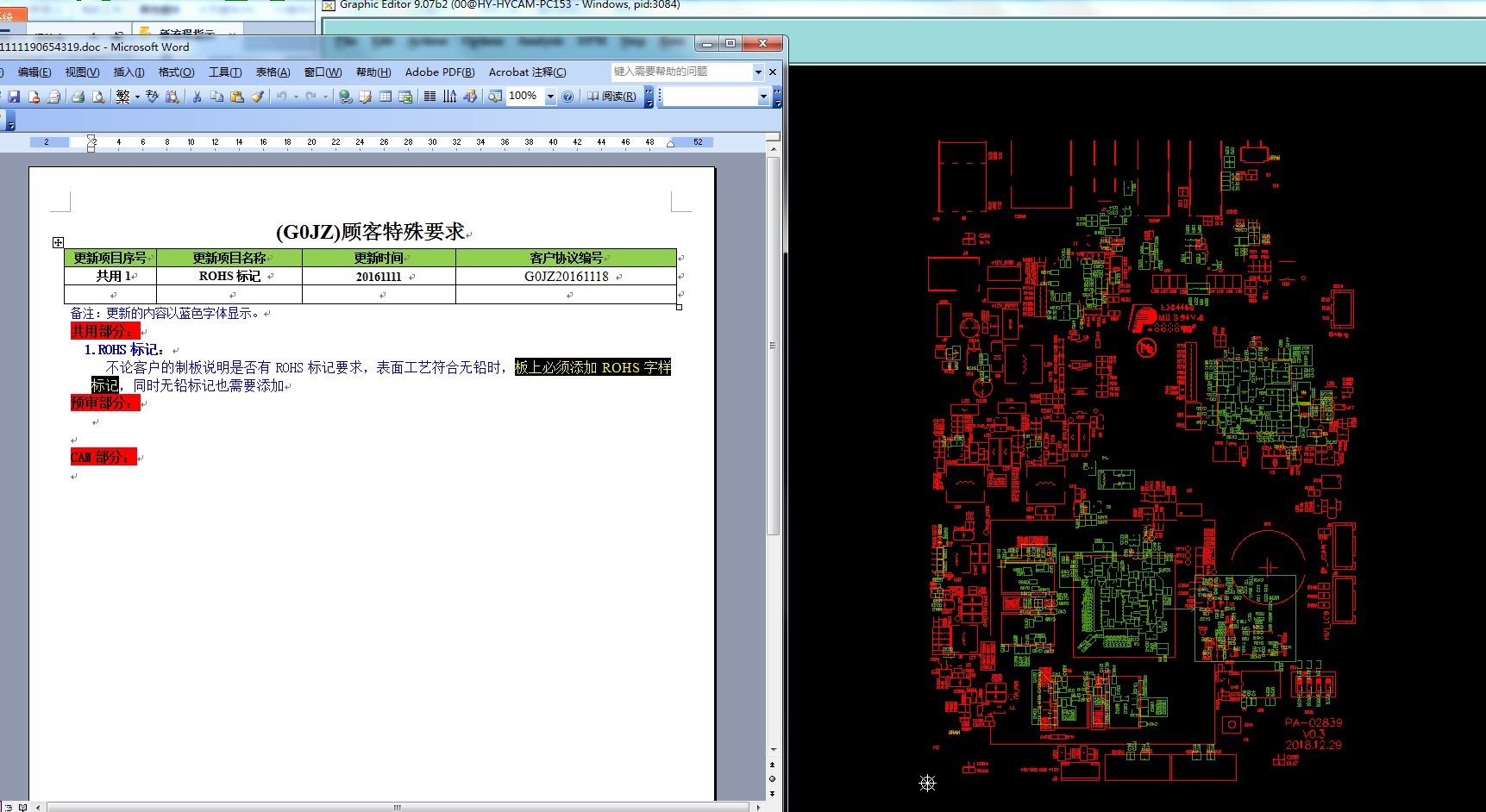Click the red 共用部分 heading
This screenshot has height=812, width=1486.
[104, 331]
